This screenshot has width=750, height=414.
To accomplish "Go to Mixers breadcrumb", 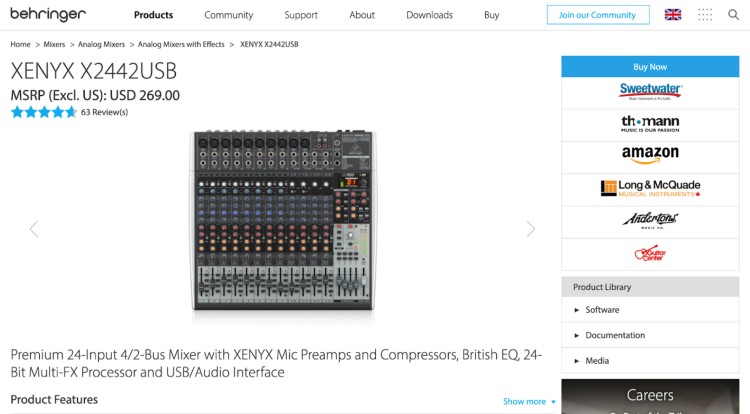I will click(x=54, y=44).
